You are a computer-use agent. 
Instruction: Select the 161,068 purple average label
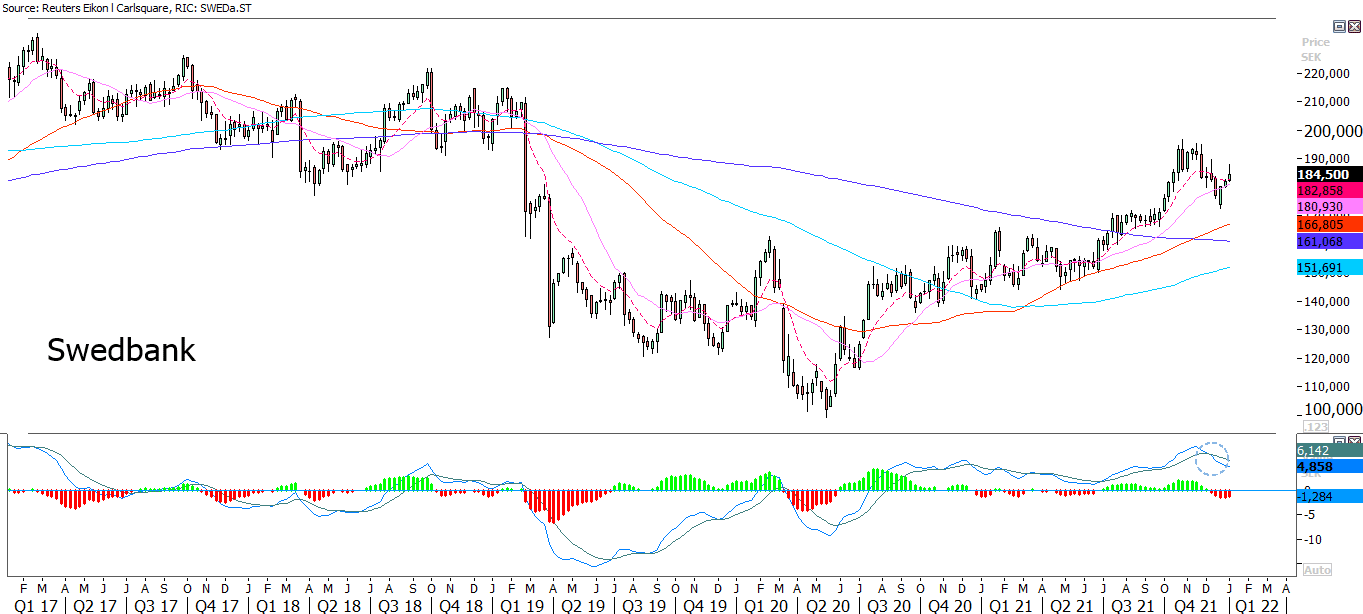pos(1328,241)
